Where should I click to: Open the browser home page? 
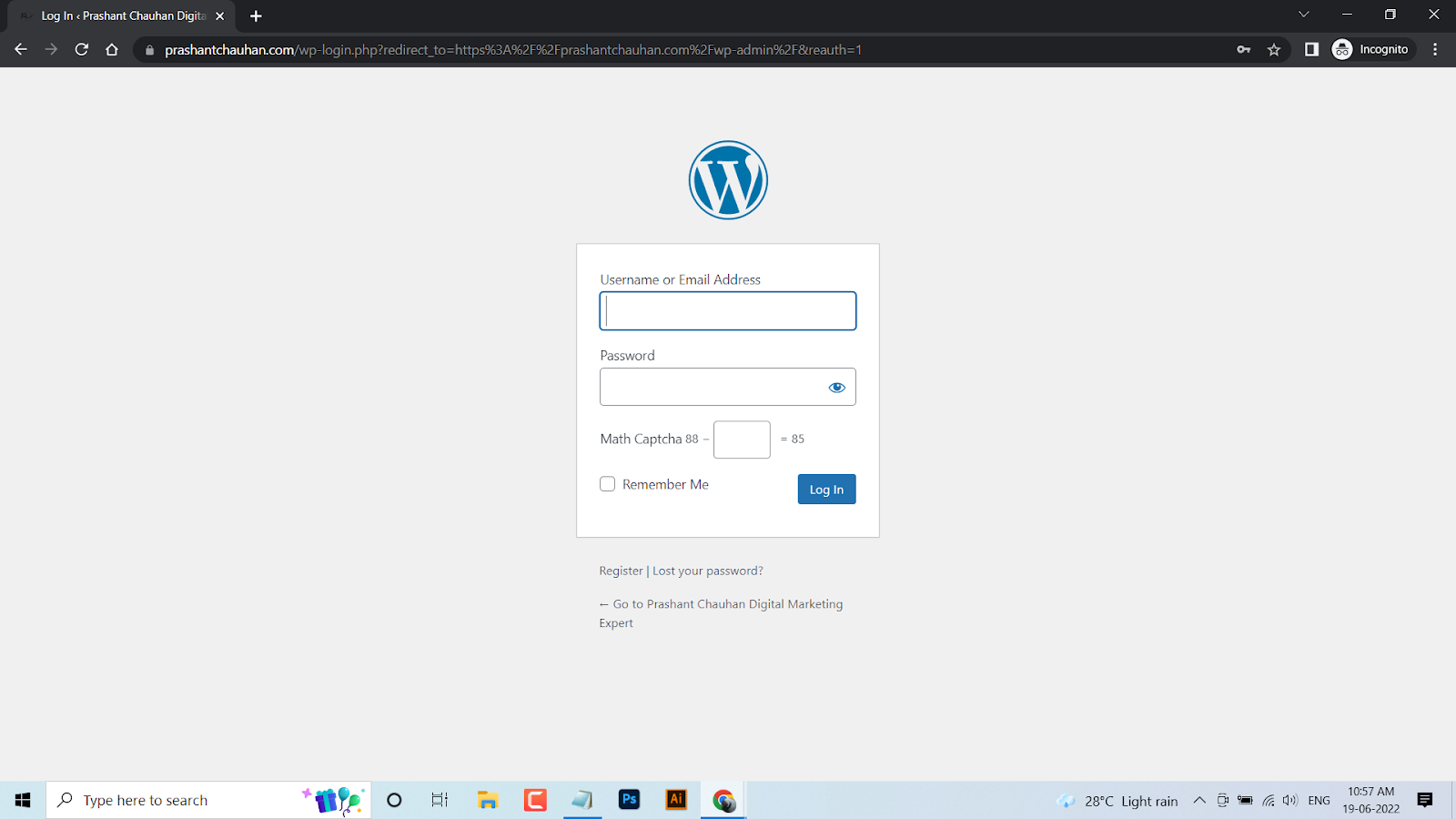coord(112,50)
